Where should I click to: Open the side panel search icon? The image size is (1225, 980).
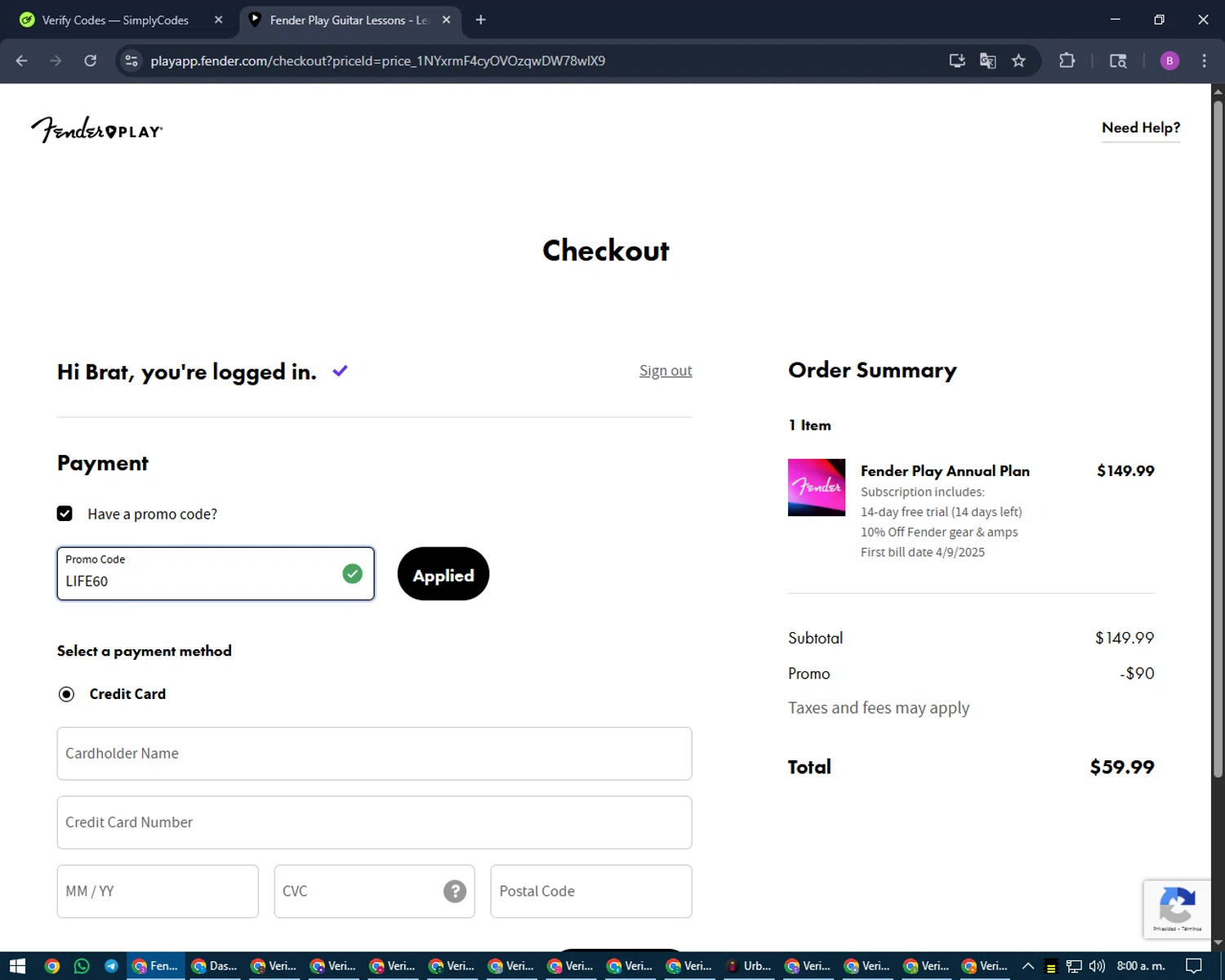(1118, 60)
